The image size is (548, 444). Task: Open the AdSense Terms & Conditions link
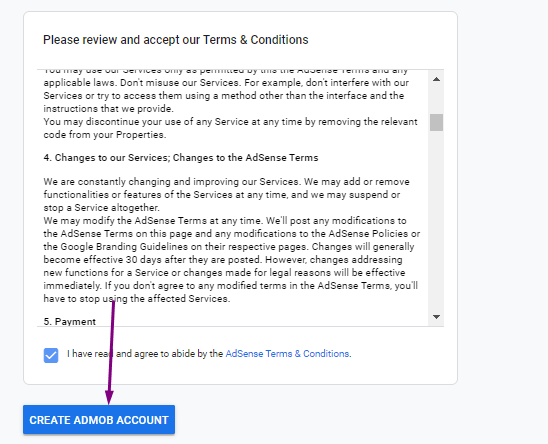point(287,354)
